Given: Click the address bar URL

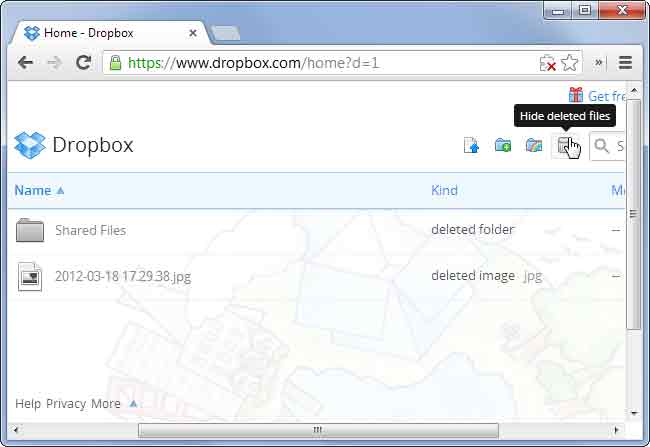Looking at the screenshot, I should 253,63.
